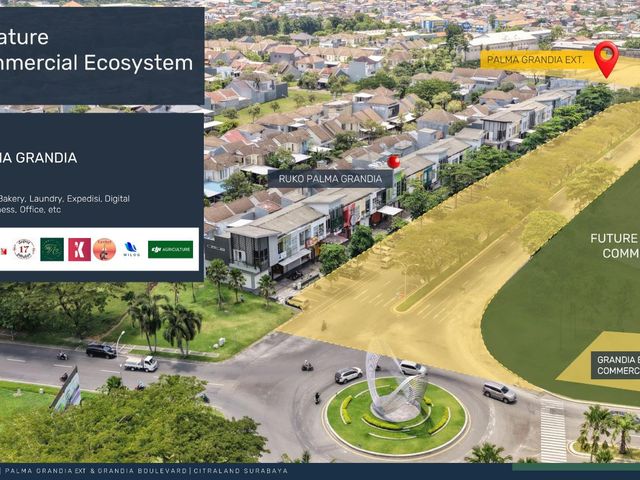Click the 'mmercial Ecosystem' heading text
Screen dimensions: 640x480
[x=96, y=63]
